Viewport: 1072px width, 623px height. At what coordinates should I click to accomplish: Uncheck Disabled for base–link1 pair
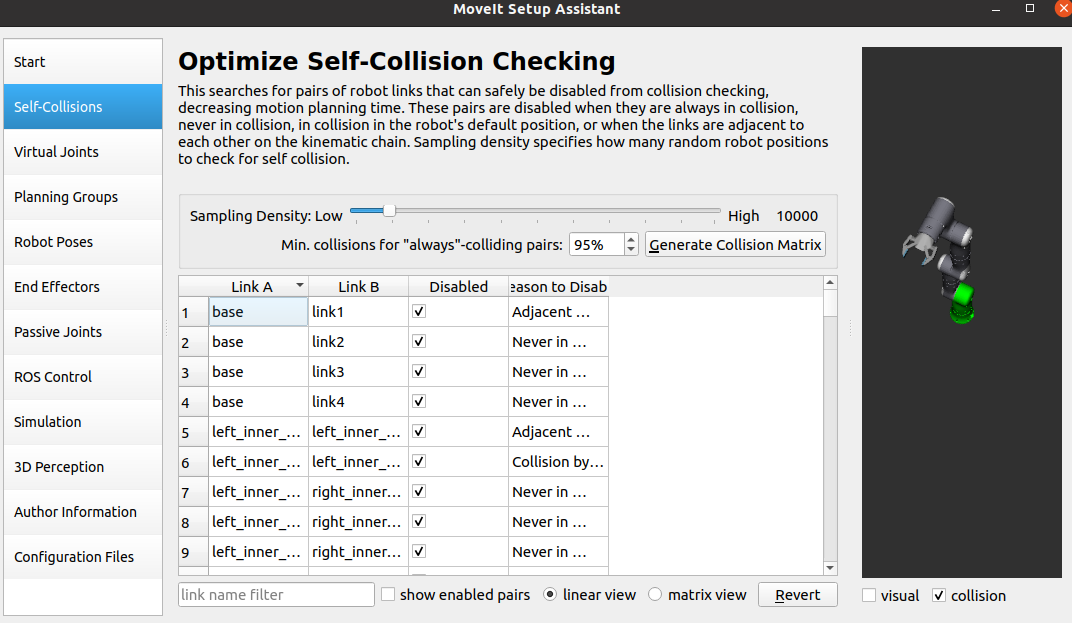coord(419,311)
